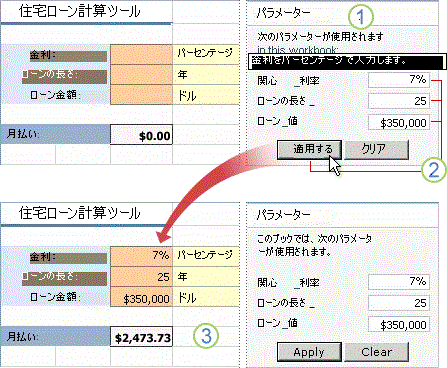
Task: Click the 'in this workbook' text
Action: coord(297,50)
